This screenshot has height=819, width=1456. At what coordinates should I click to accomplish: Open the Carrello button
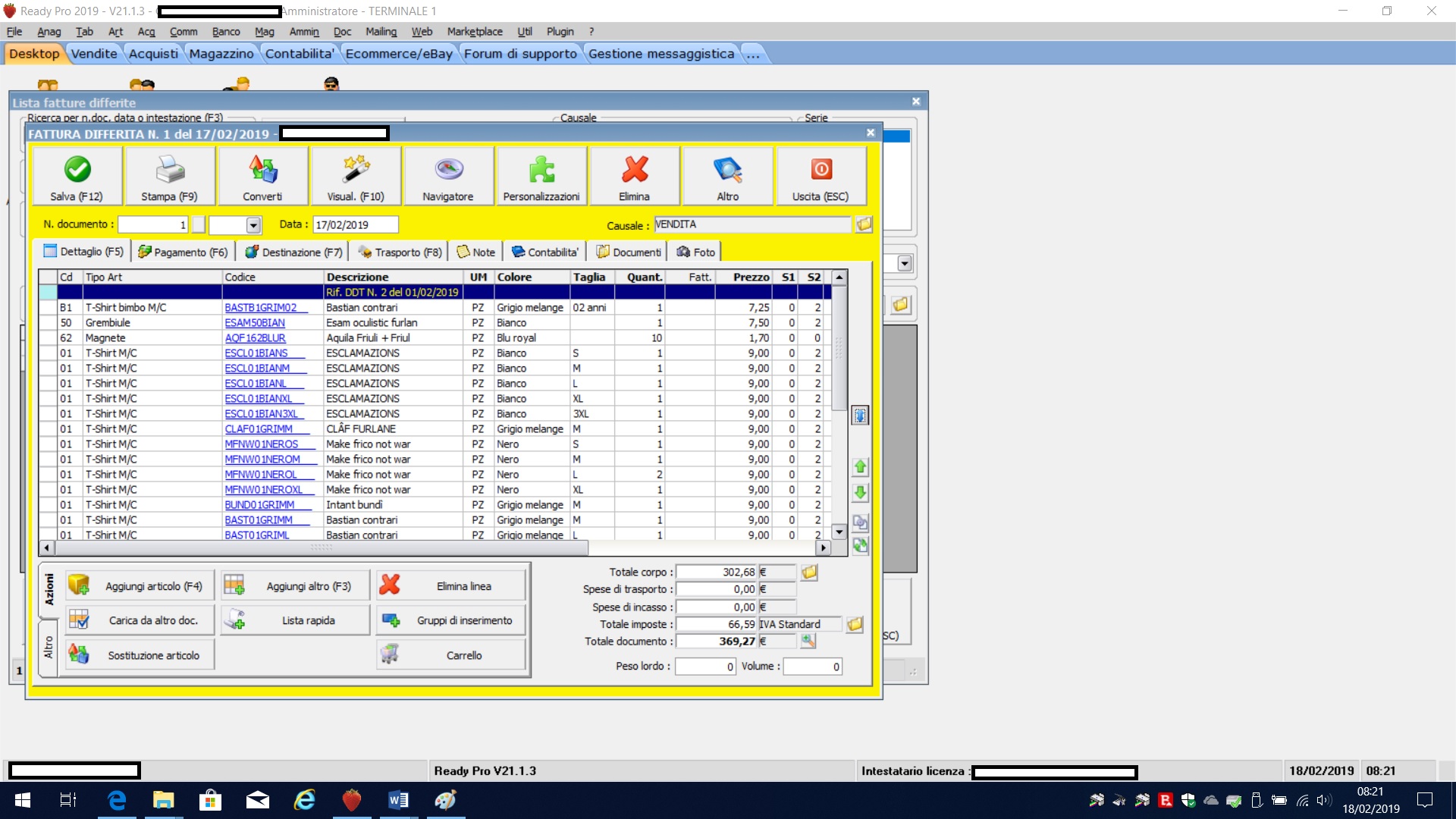coord(450,655)
